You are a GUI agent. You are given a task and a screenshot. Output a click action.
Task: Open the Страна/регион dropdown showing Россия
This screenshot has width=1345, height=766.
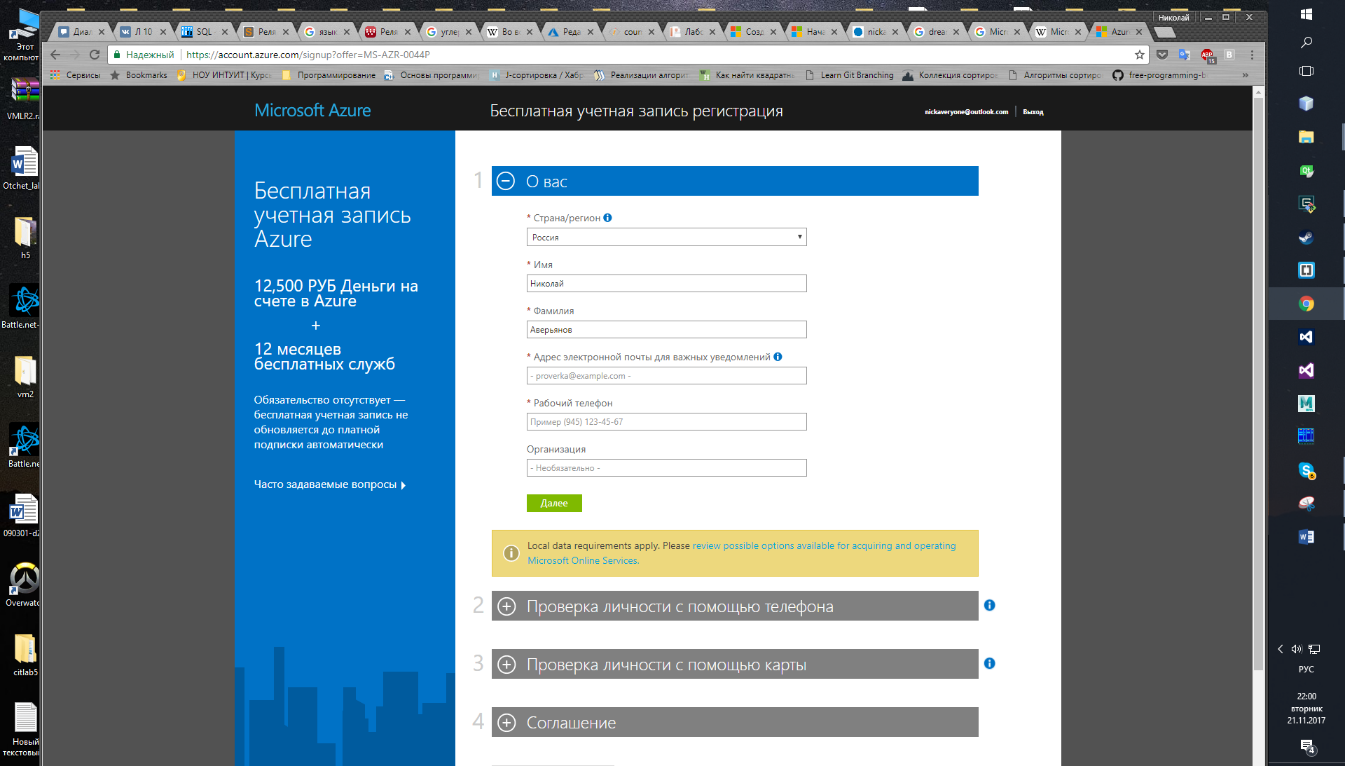tap(666, 237)
